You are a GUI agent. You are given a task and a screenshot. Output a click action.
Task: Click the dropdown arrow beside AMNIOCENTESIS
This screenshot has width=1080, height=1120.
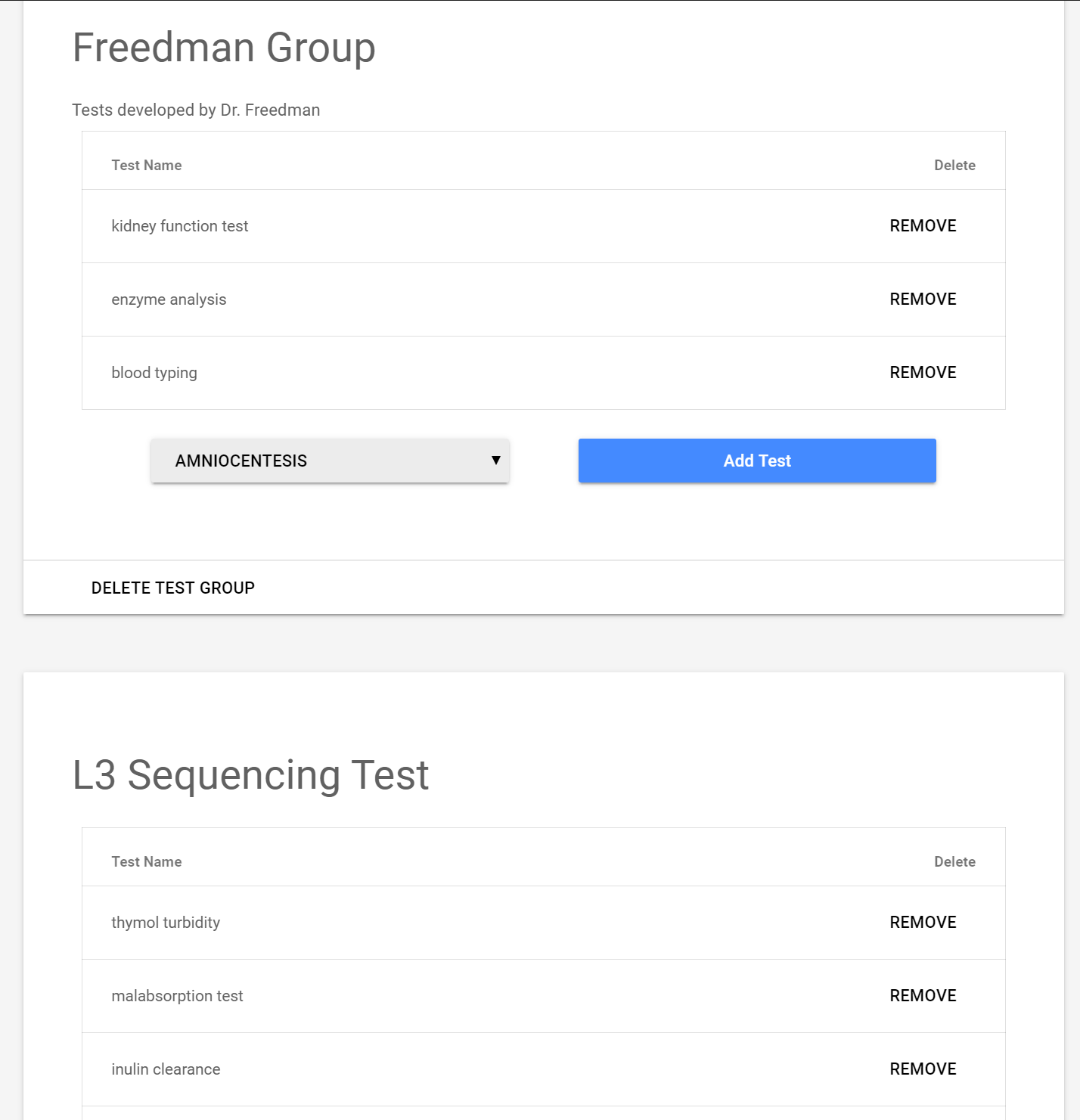pyautogui.click(x=496, y=461)
